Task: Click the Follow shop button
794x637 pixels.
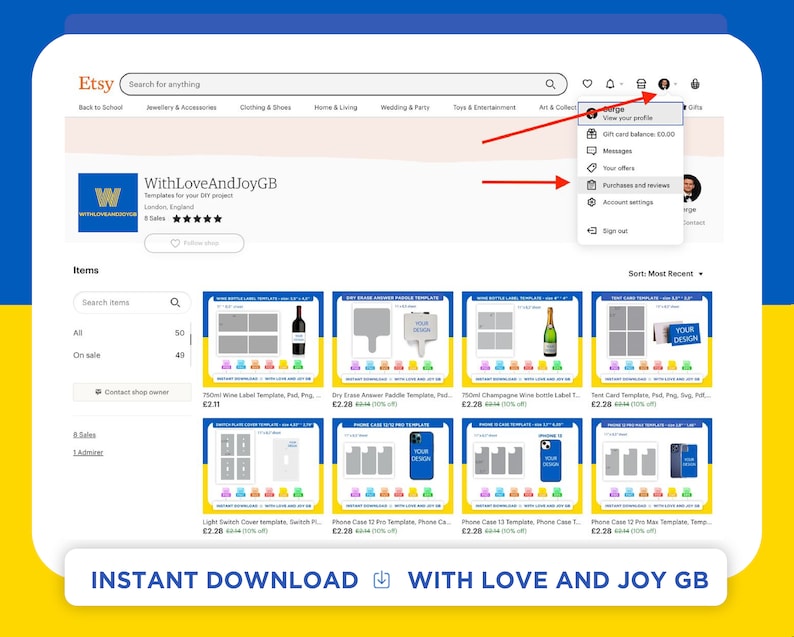Action: point(194,243)
